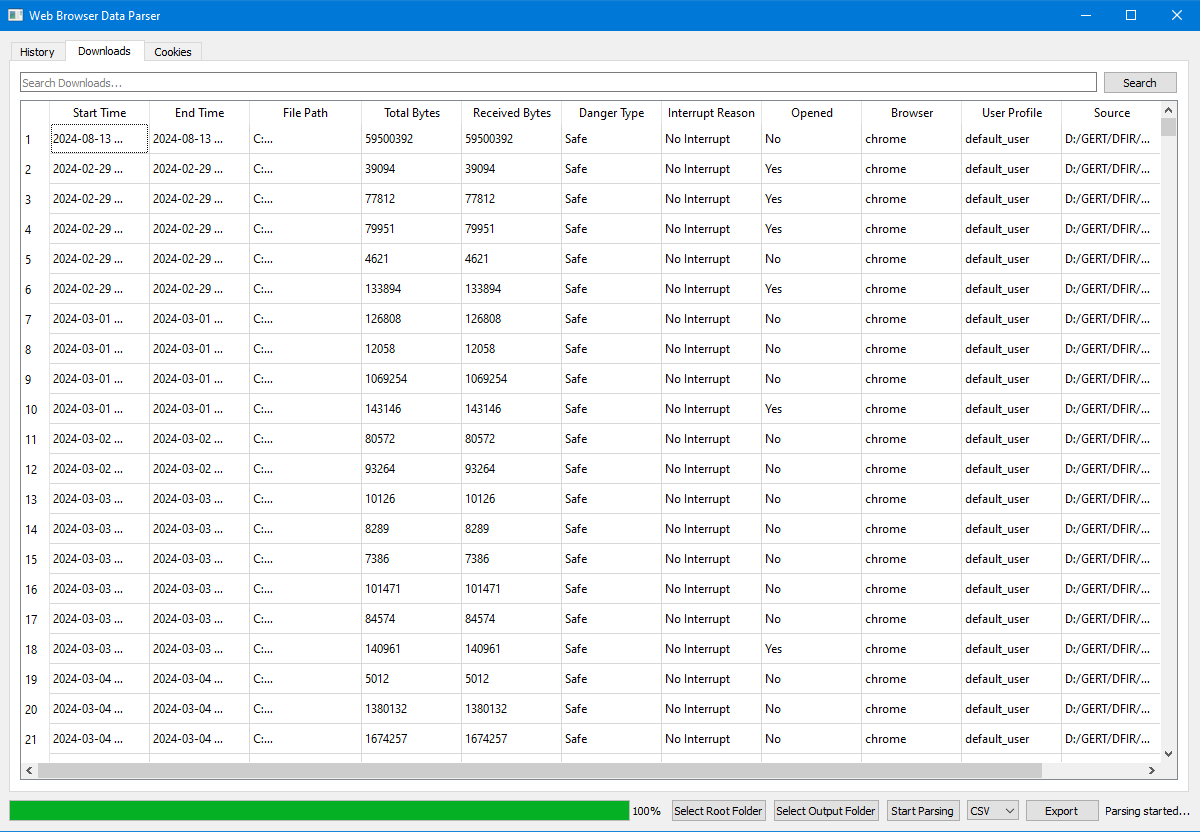This screenshot has height=832, width=1200.
Task: Click the Total Bytes column header
Action: [412, 113]
